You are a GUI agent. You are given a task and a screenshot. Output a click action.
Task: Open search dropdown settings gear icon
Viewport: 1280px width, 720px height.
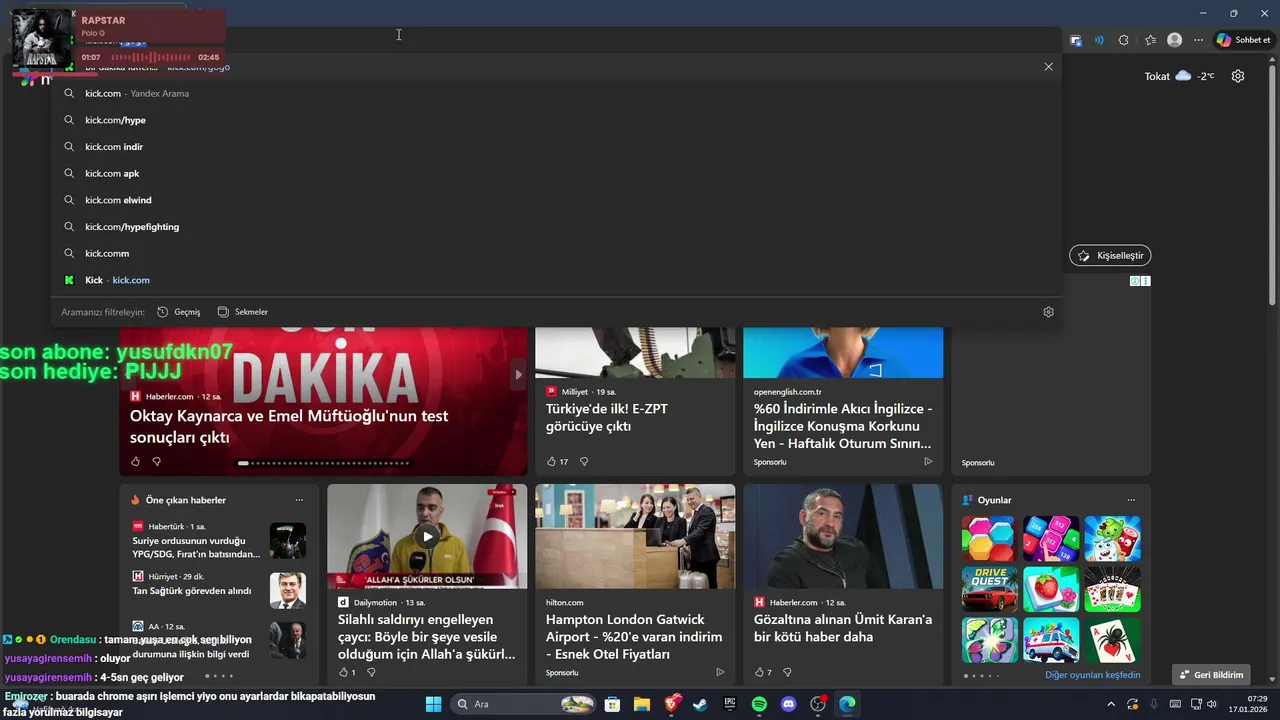1048,312
